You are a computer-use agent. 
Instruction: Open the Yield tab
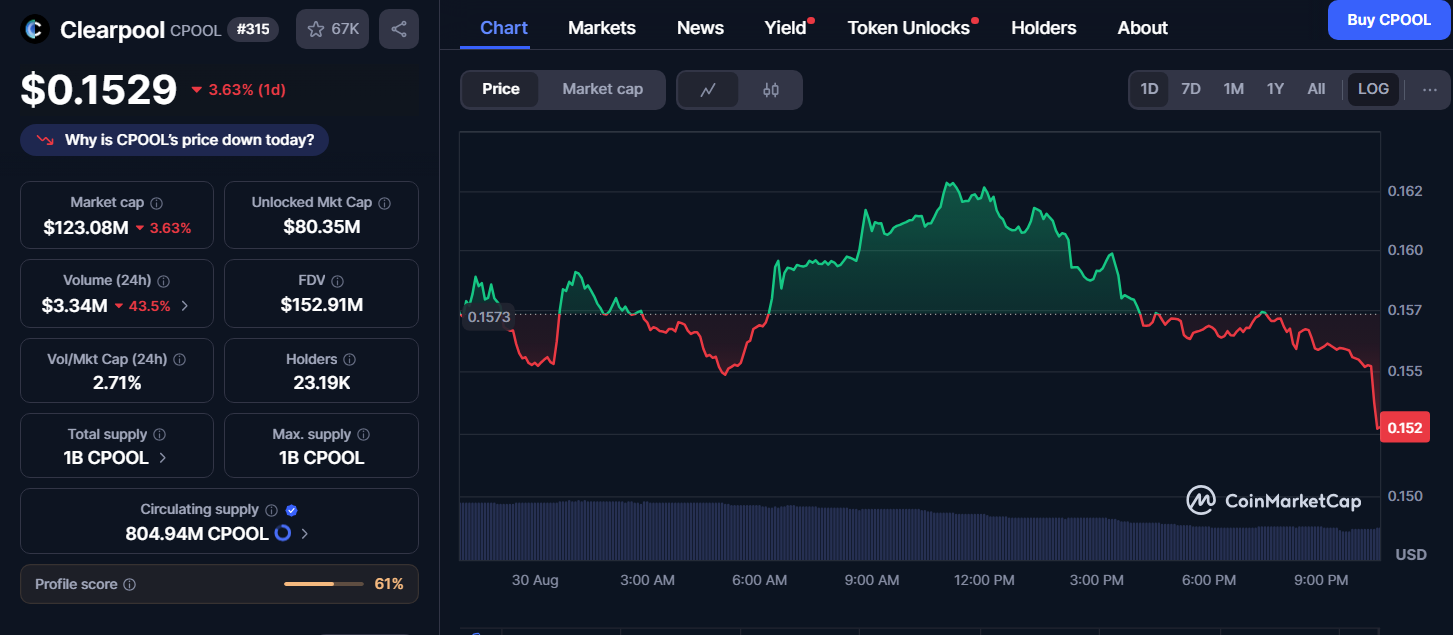coord(785,28)
